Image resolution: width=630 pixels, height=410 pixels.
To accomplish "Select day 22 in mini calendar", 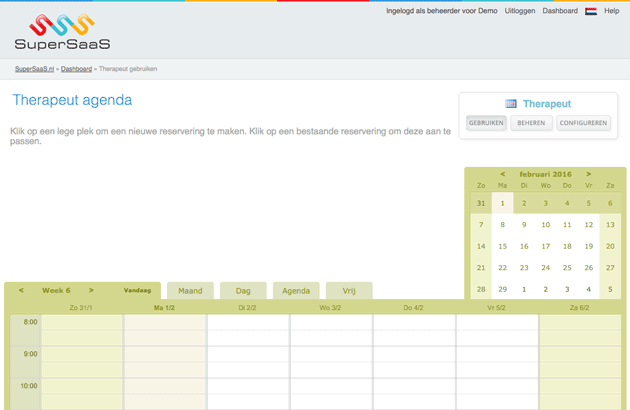I will pyautogui.click(x=502, y=268).
